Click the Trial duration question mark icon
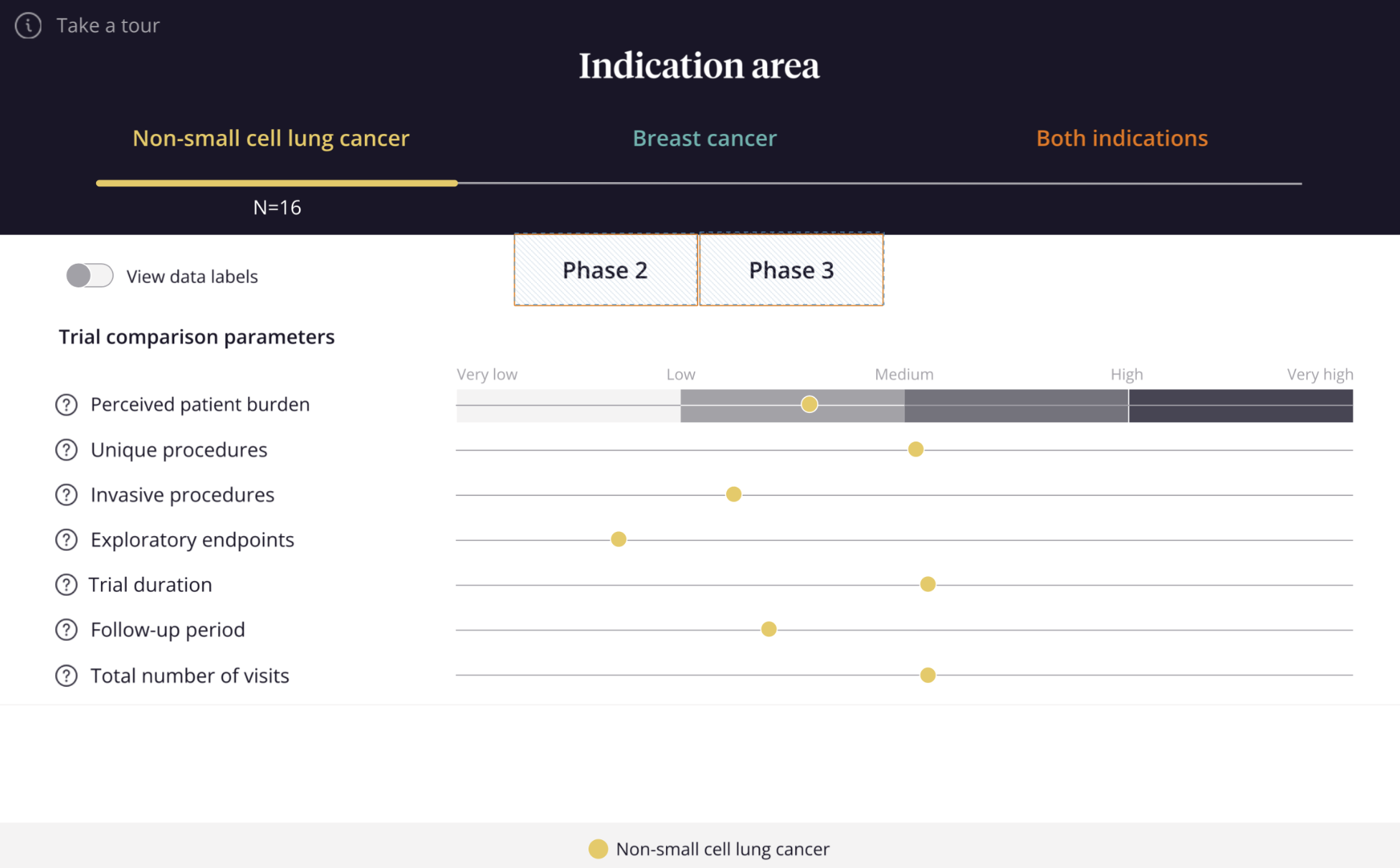The height and width of the screenshot is (868, 1400). pos(66,585)
